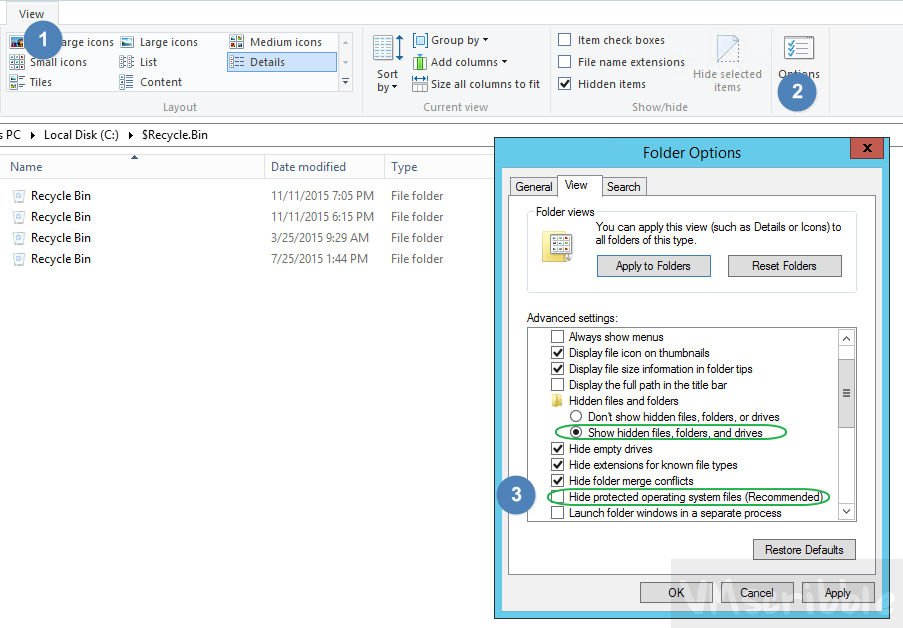Click Local Disk (C:) in address bar
This screenshot has width=903, height=628.
pos(81,135)
